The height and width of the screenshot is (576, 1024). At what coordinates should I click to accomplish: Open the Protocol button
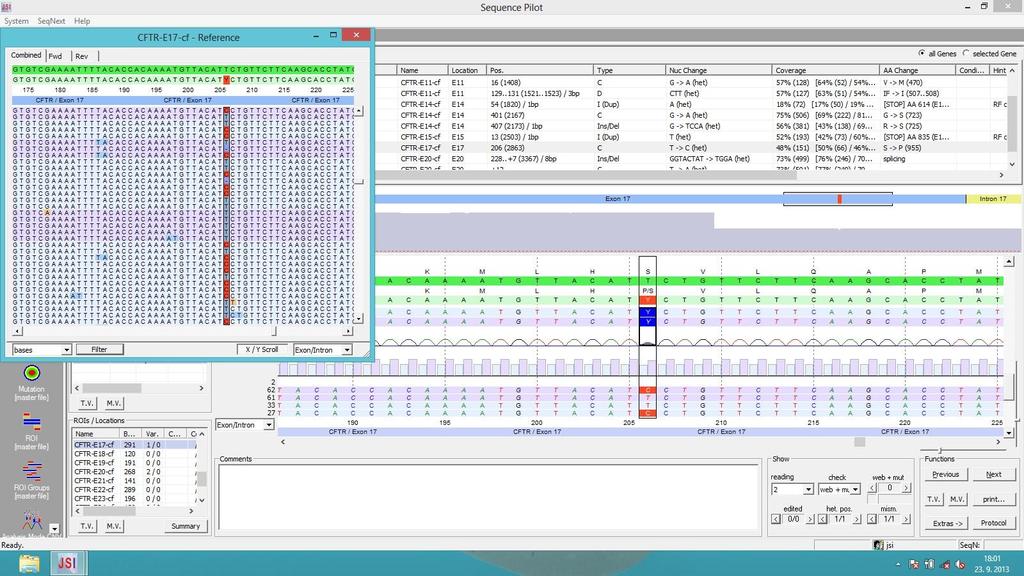993,523
